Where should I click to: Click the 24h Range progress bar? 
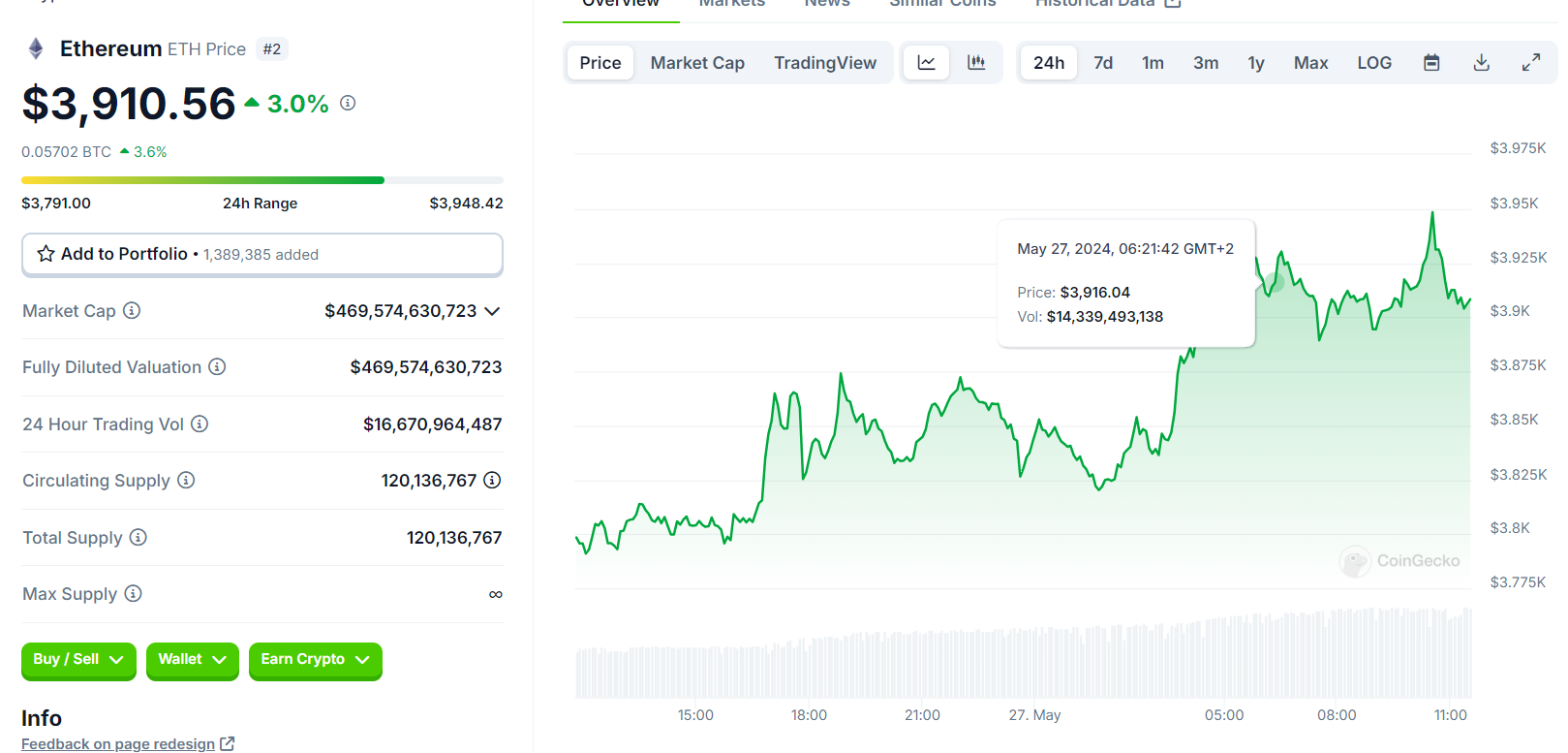coord(262,180)
